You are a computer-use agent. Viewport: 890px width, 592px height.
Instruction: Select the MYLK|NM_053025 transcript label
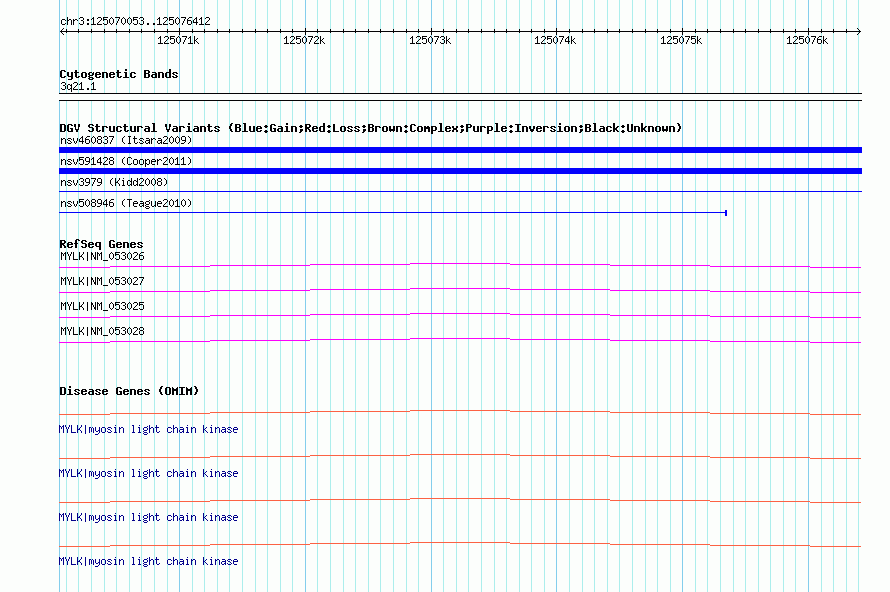[102, 306]
